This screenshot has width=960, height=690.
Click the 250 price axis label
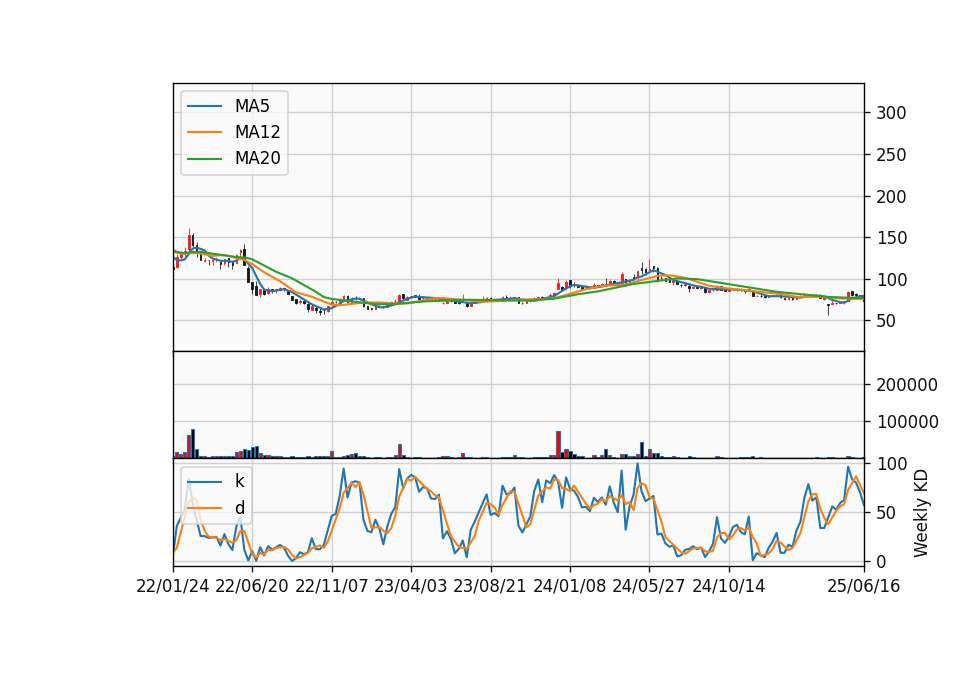[891, 155]
